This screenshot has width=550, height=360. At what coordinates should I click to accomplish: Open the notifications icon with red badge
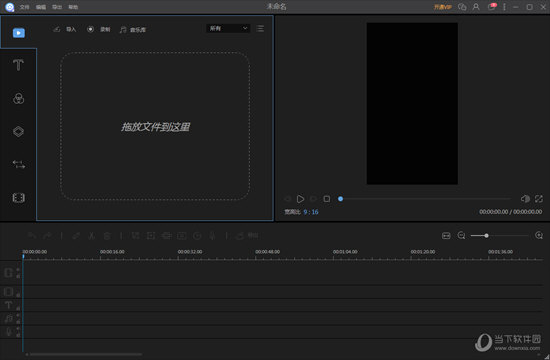[492, 7]
